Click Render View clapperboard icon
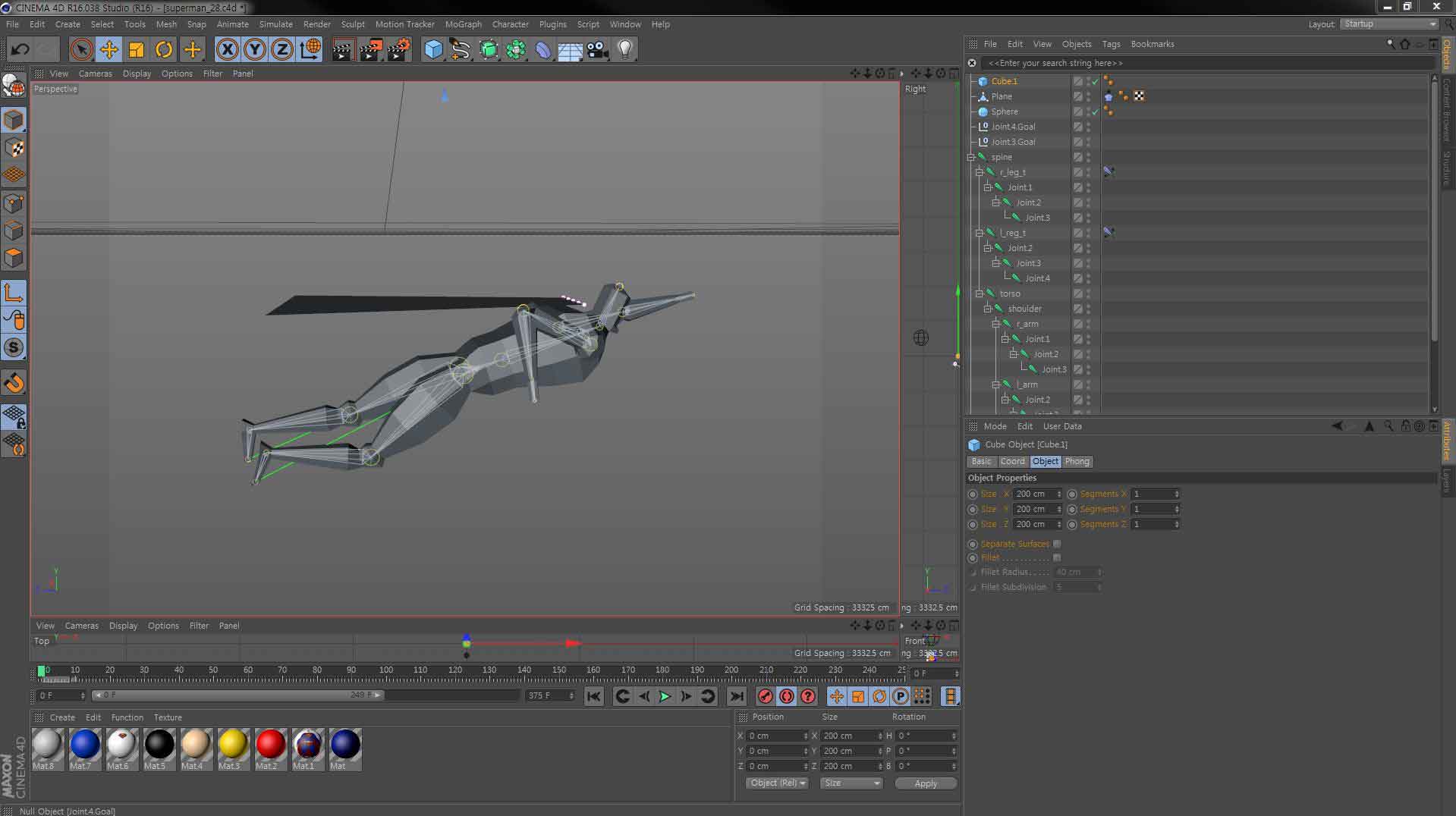 pos(343,50)
